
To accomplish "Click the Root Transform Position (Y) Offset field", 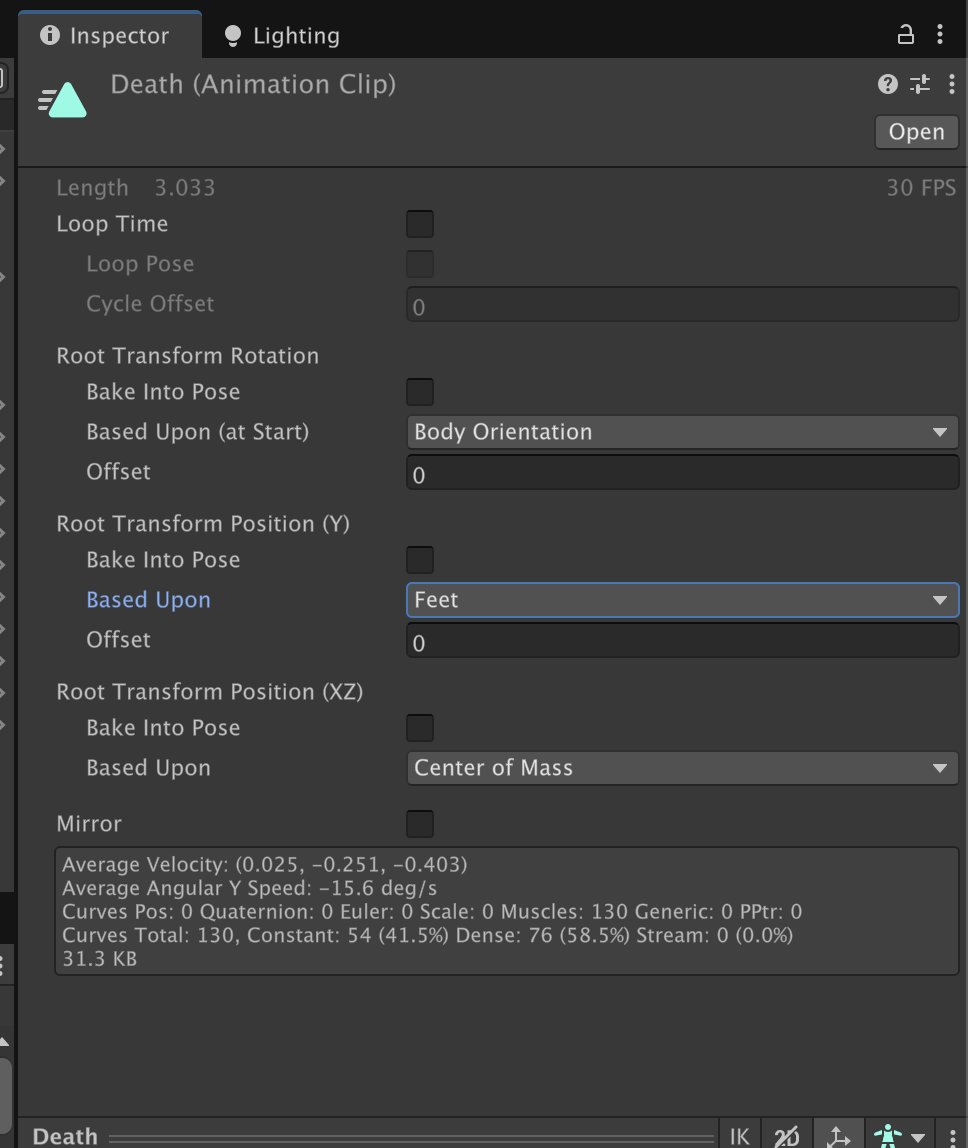I will point(682,640).
